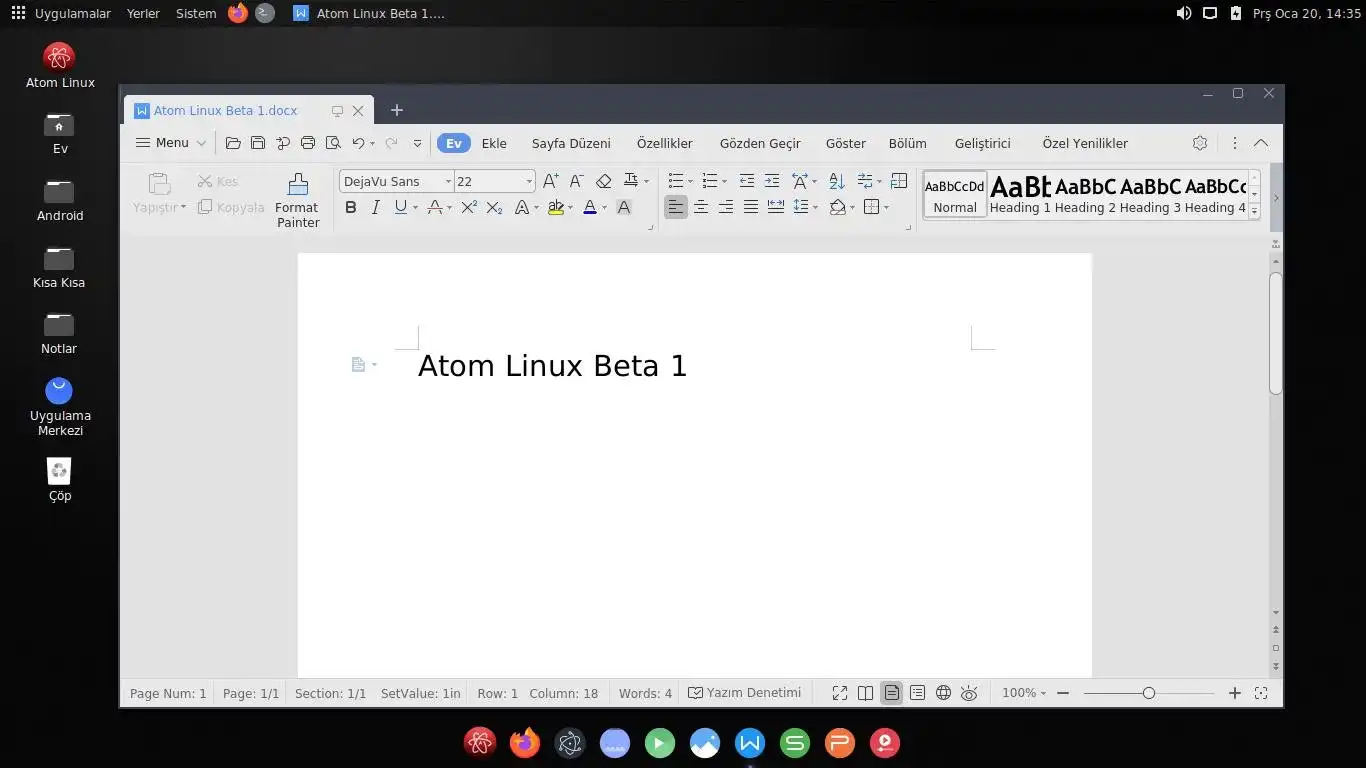1366x768 pixels.
Task: Open the font size 22 dropdown
Action: (x=529, y=181)
